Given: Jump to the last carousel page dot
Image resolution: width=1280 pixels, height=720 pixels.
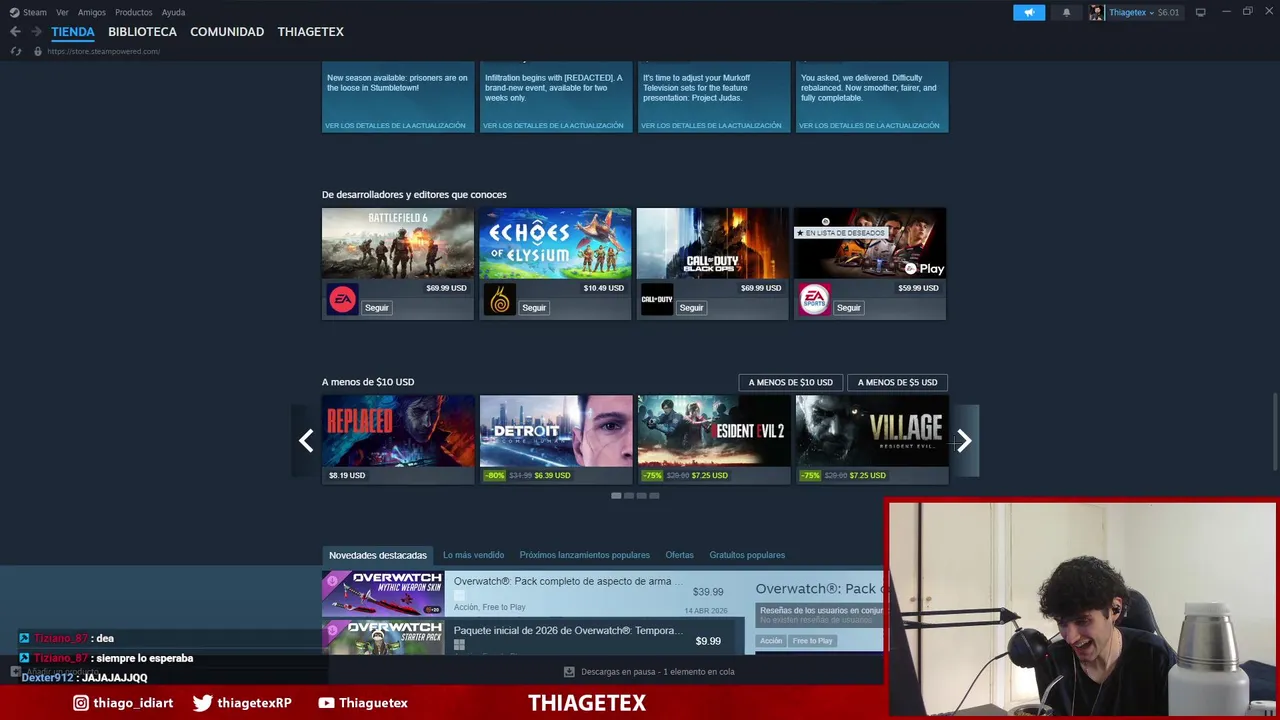Looking at the screenshot, I should coord(654,495).
